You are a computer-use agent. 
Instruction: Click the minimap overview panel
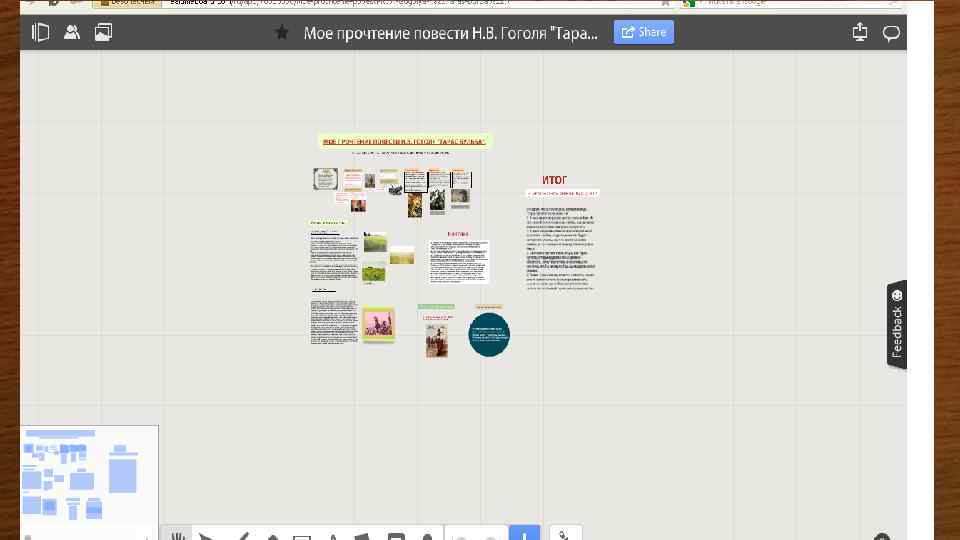[x=89, y=482]
